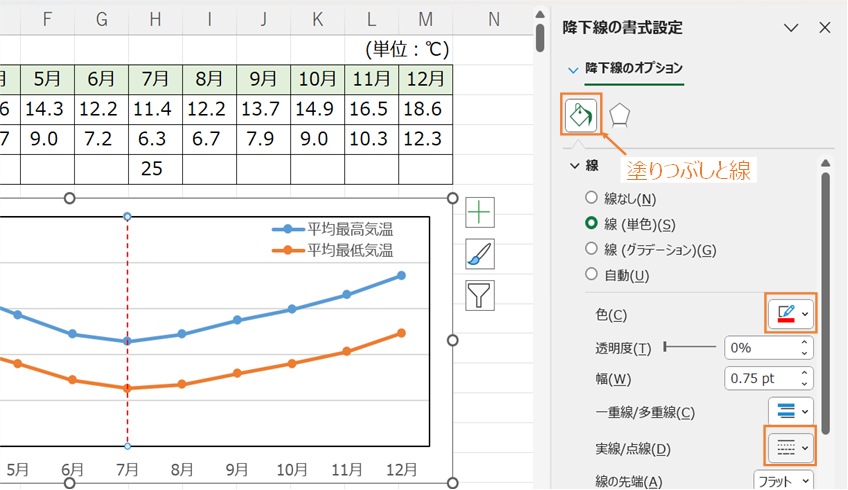Click the 8月 axis label on chart
The width and height of the screenshot is (848, 490).
click(x=182, y=469)
